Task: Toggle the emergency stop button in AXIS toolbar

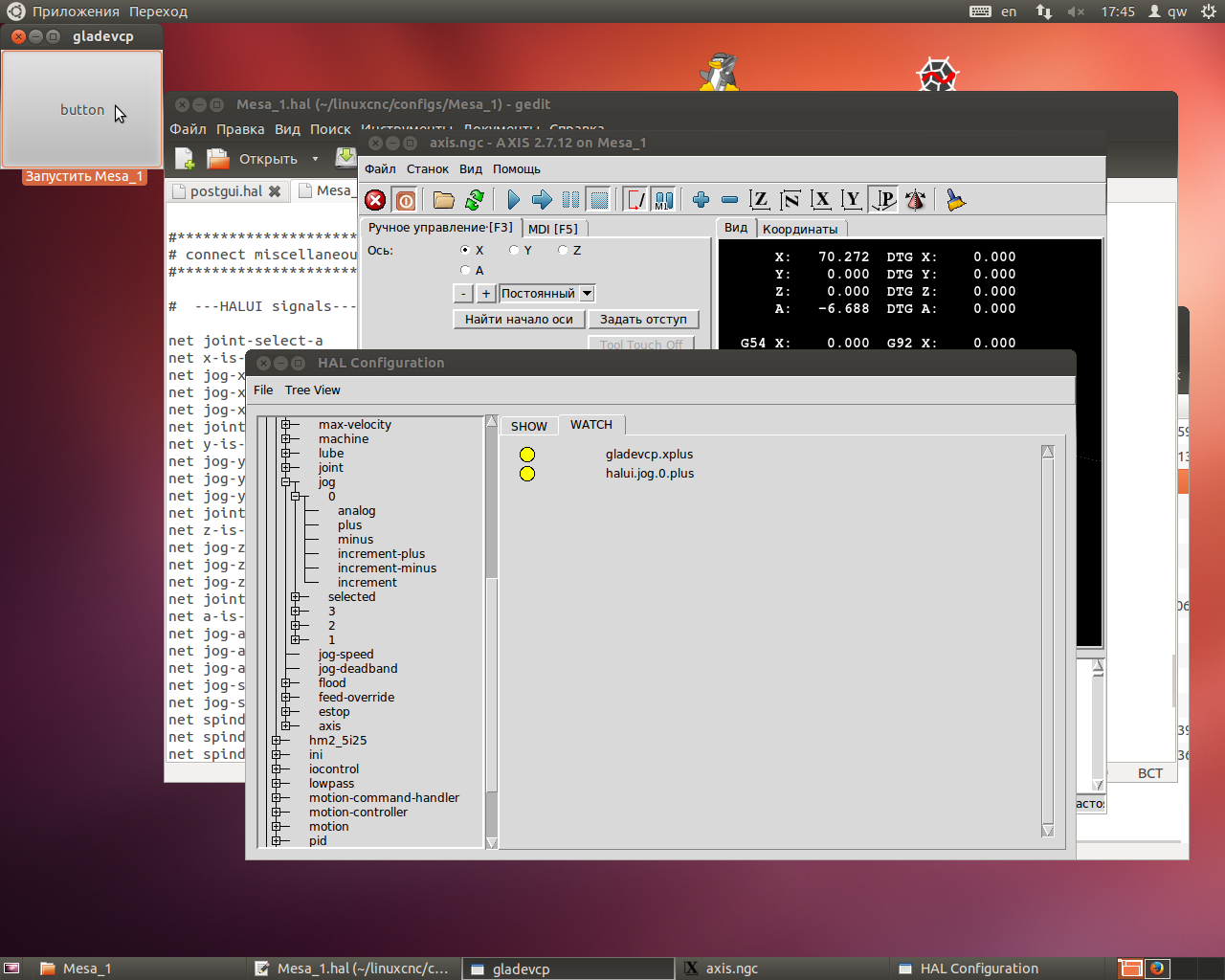Action: pos(375,200)
